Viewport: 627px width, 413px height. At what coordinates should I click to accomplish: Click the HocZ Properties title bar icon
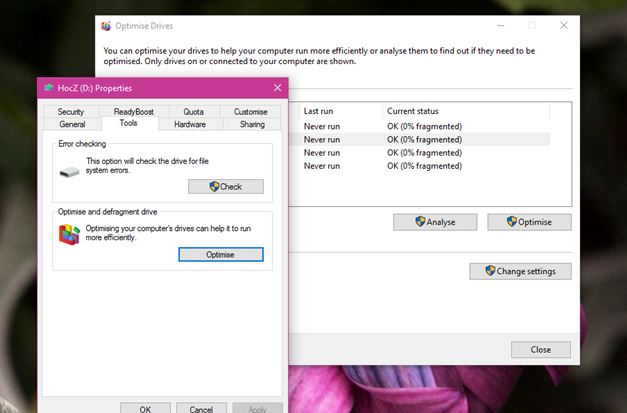coord(49,88)
